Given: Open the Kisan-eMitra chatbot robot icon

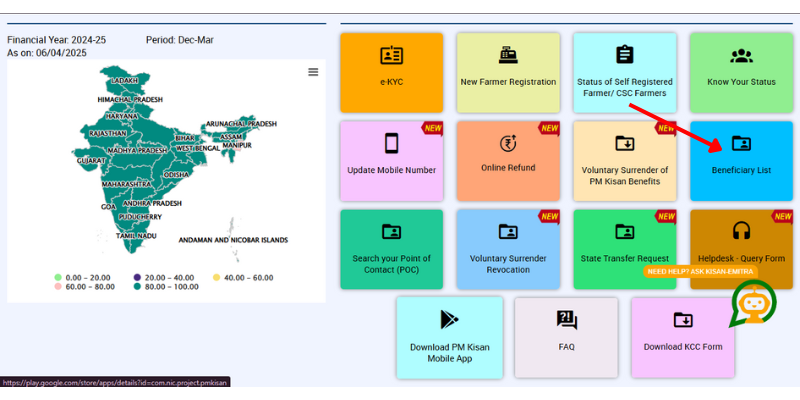Looking at the screenshot, I should click(x=753, y=304).
